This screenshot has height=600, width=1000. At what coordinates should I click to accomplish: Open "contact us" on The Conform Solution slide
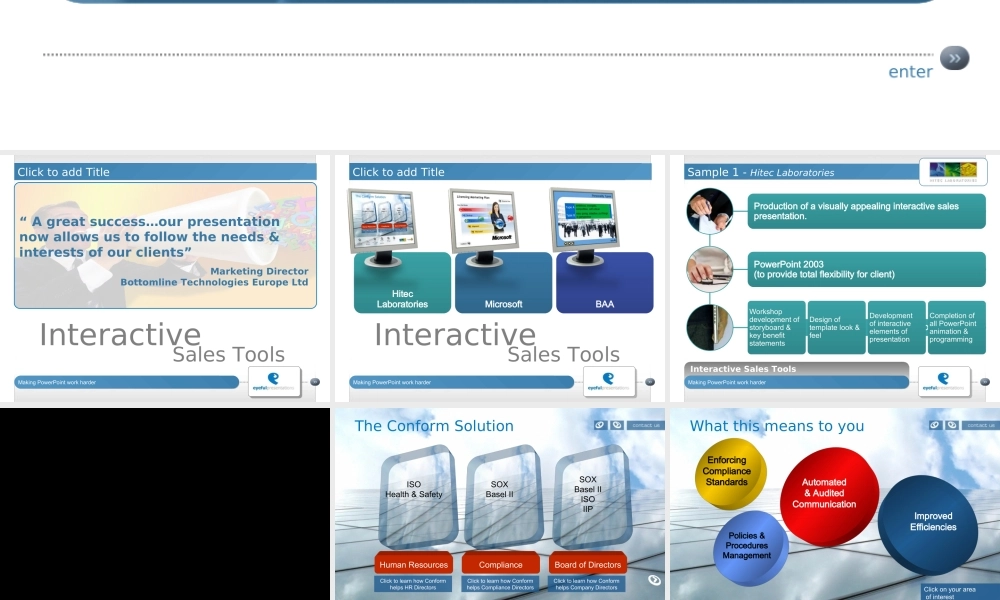point(645,425)
